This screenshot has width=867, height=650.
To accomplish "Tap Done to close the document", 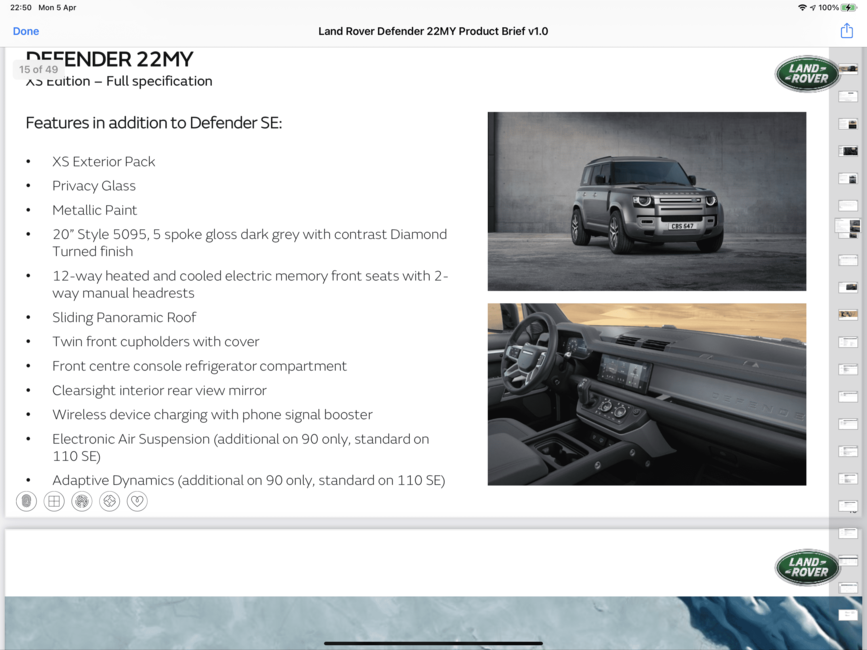I will point(26,31).
